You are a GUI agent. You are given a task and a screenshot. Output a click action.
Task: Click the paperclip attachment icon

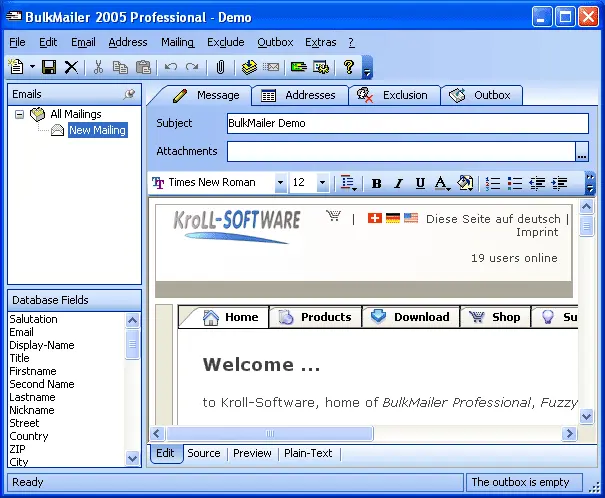pyautogui.click(x=219, y=67)
